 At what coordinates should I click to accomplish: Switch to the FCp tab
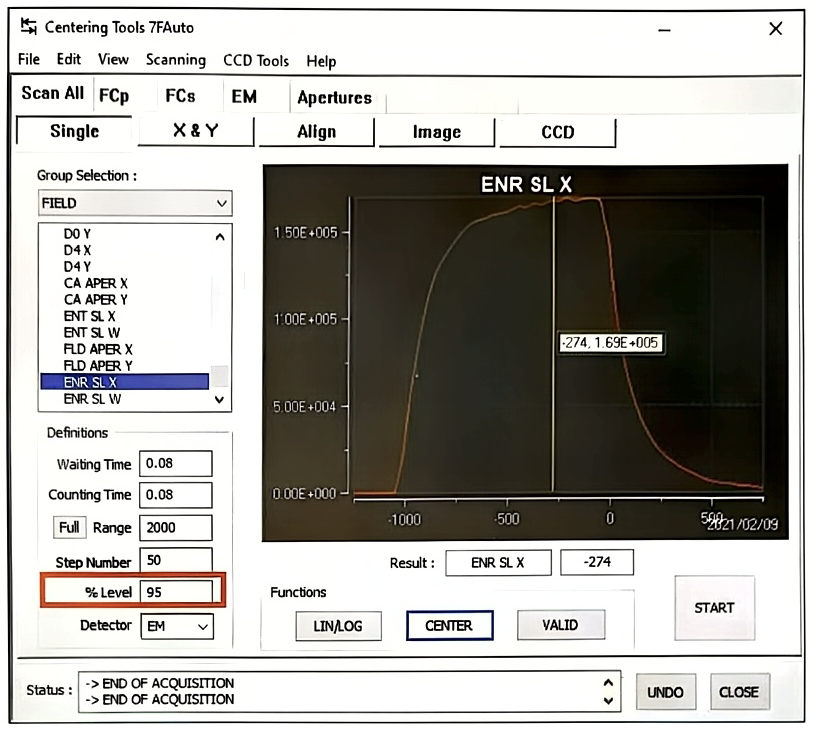click(x=114, y=95)
